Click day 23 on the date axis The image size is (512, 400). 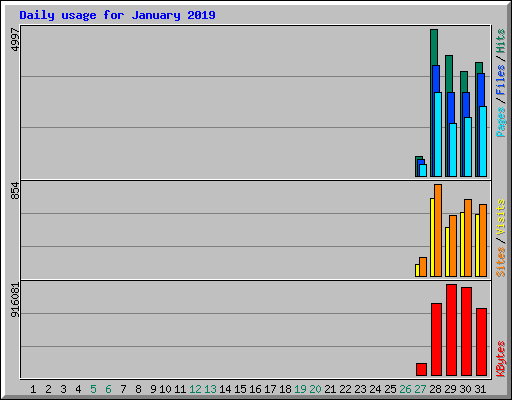click(x=360, y=389)
